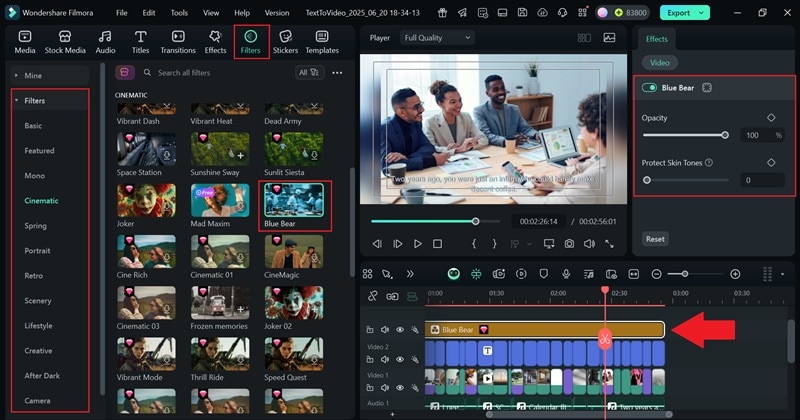This screenshot has height=420, width=800.
Task: Toggle the Protect Skin Tones keyframe diamond
Action: click(x=771, y=163)
